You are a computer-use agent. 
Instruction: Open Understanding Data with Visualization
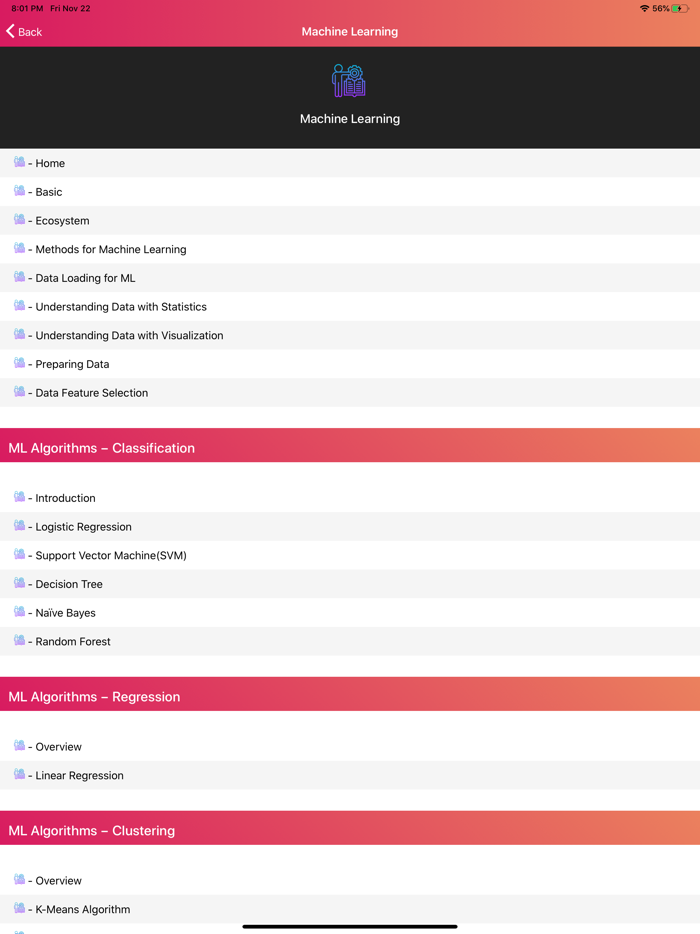pos(350,335)
